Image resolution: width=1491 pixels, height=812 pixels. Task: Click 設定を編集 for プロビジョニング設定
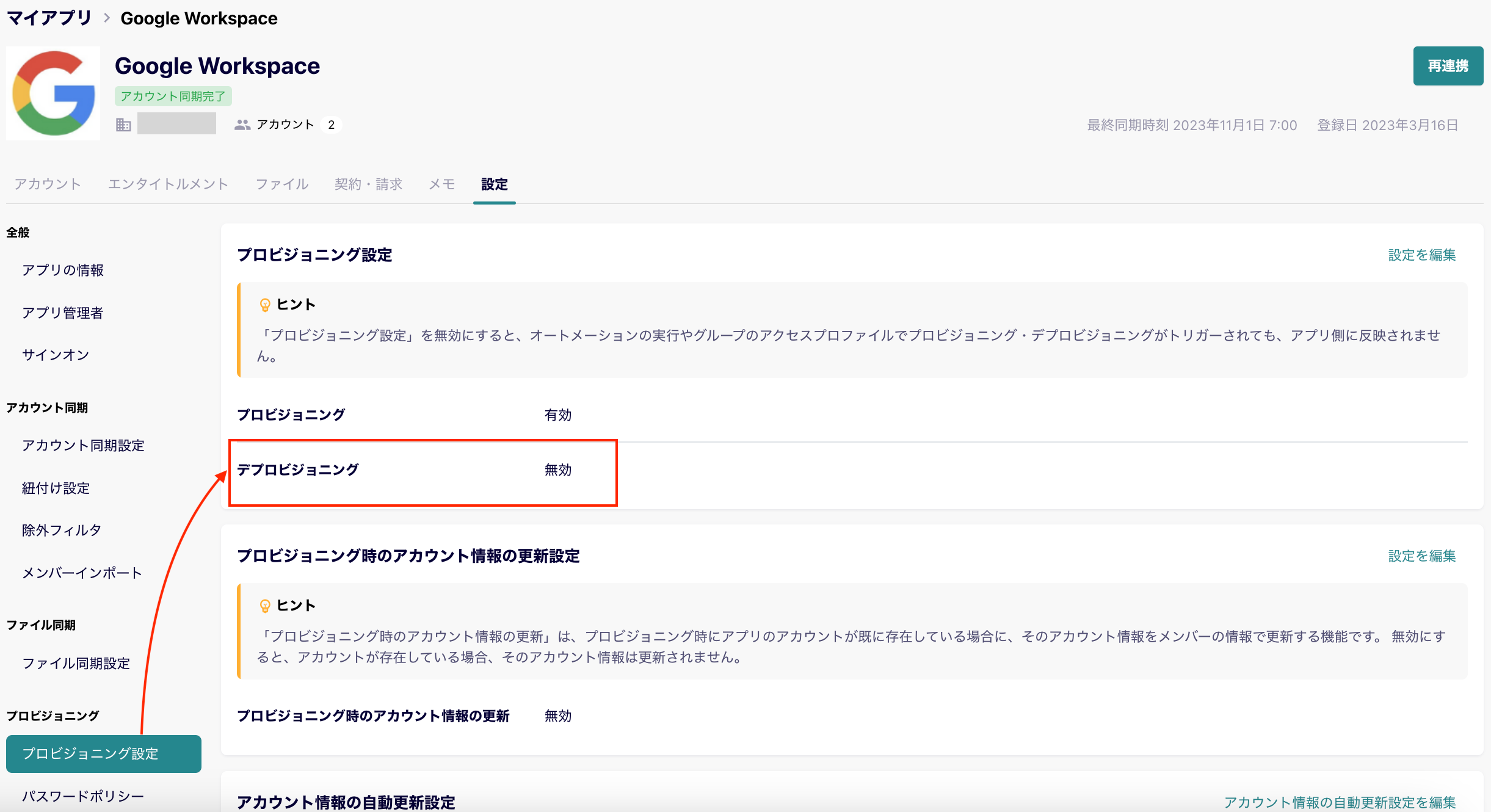(1422, 255)
